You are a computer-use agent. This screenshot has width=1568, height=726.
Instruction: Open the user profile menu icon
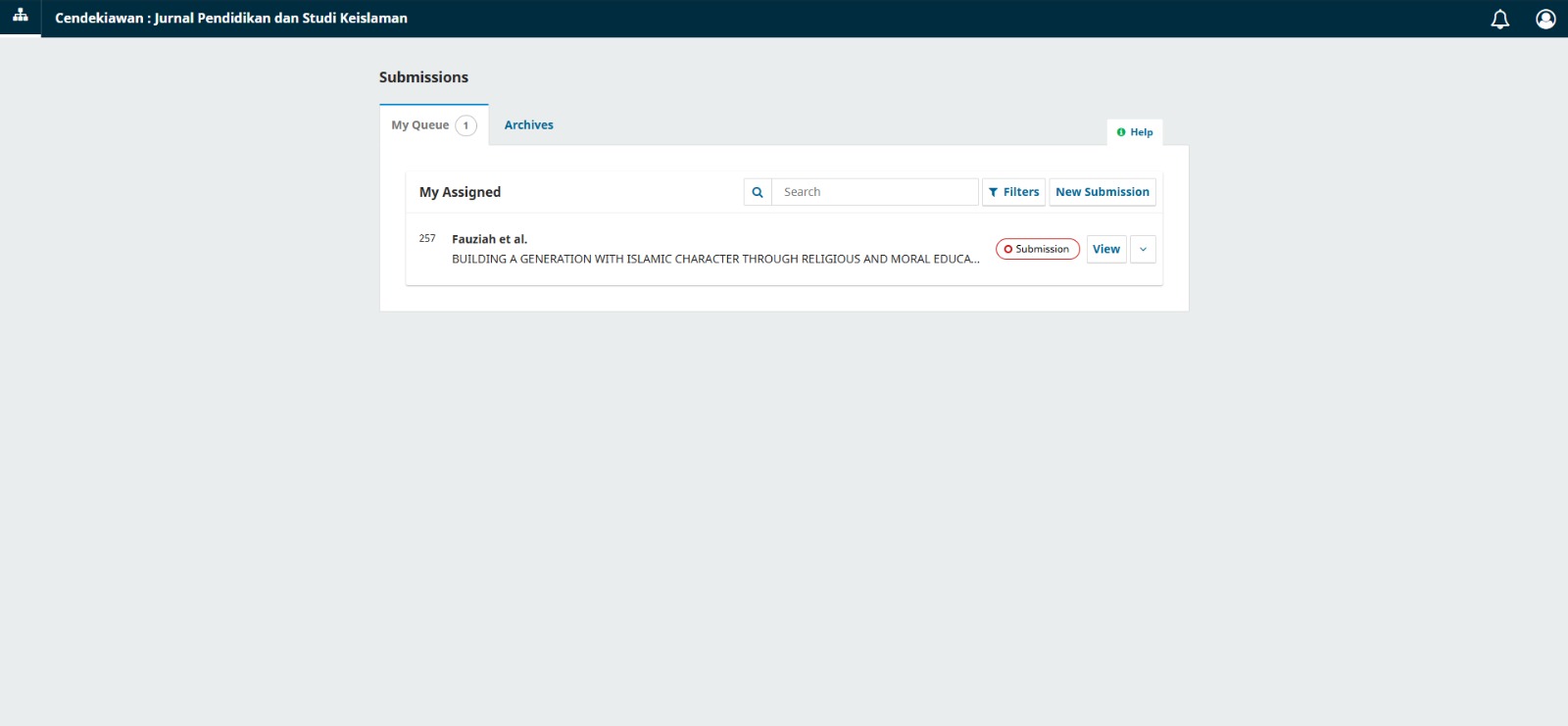(1545, 19)
